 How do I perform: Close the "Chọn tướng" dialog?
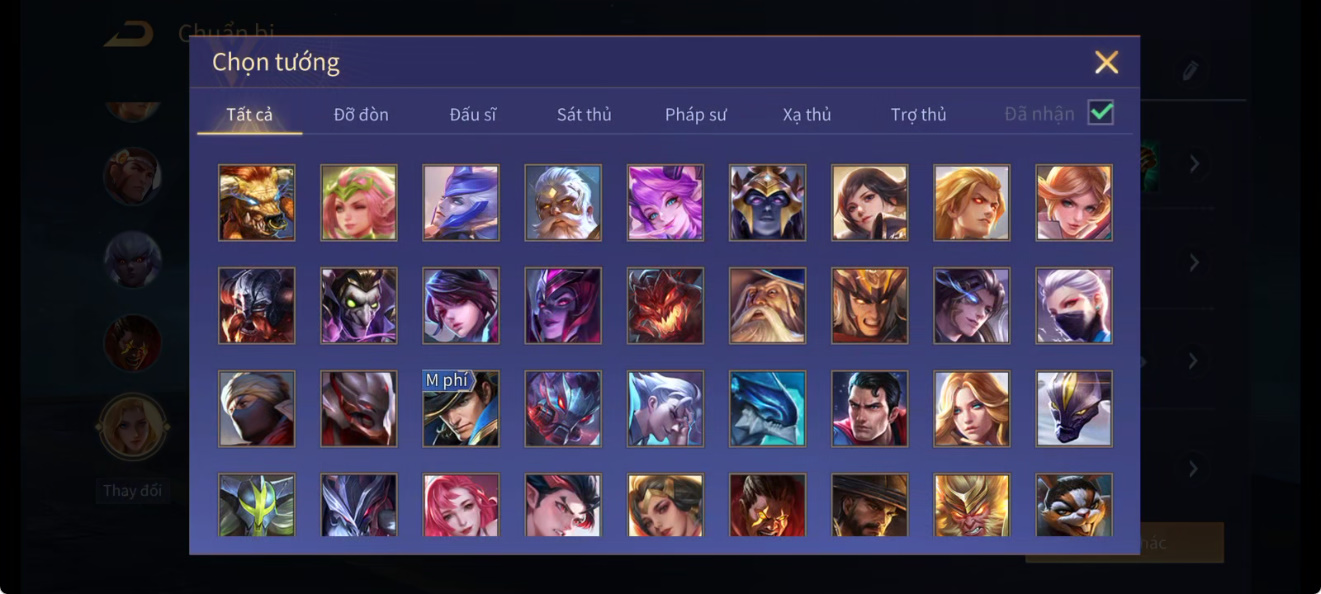click(1106, 62)
